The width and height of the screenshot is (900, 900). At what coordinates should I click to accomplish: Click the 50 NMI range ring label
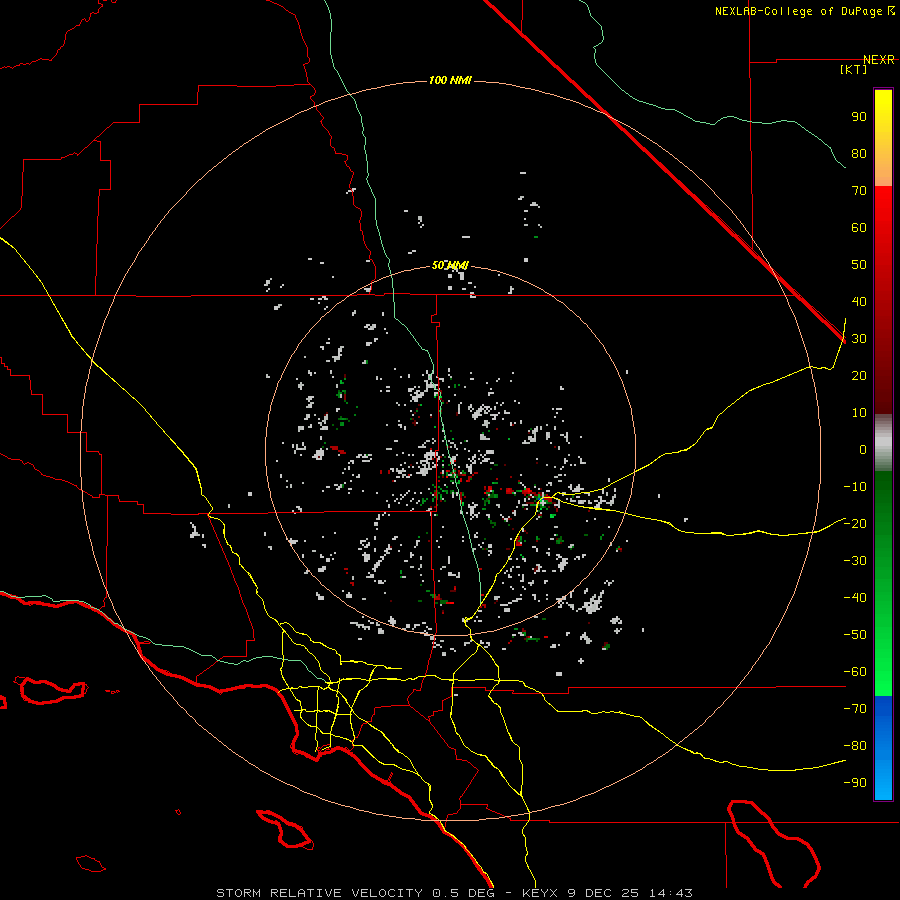click(450, 265)
